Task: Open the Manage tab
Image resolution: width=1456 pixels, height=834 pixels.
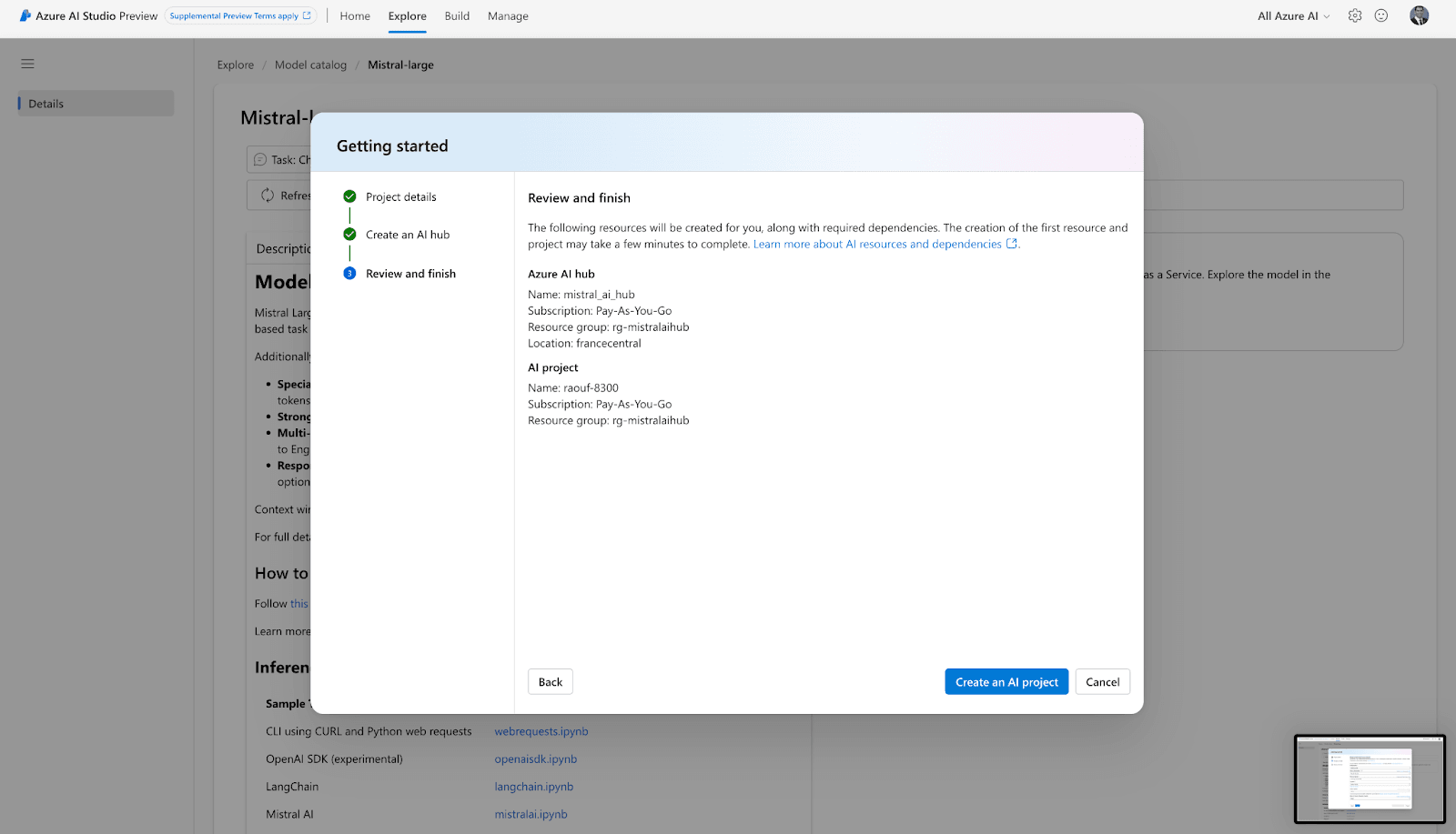Action: point(508,16)
